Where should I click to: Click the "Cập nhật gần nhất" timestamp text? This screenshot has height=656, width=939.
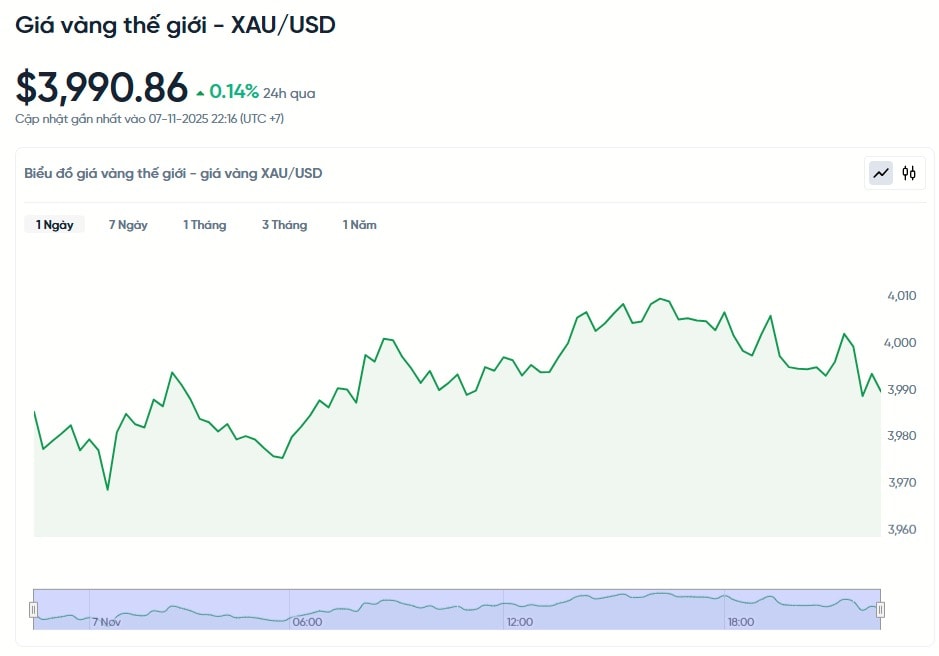150,119
